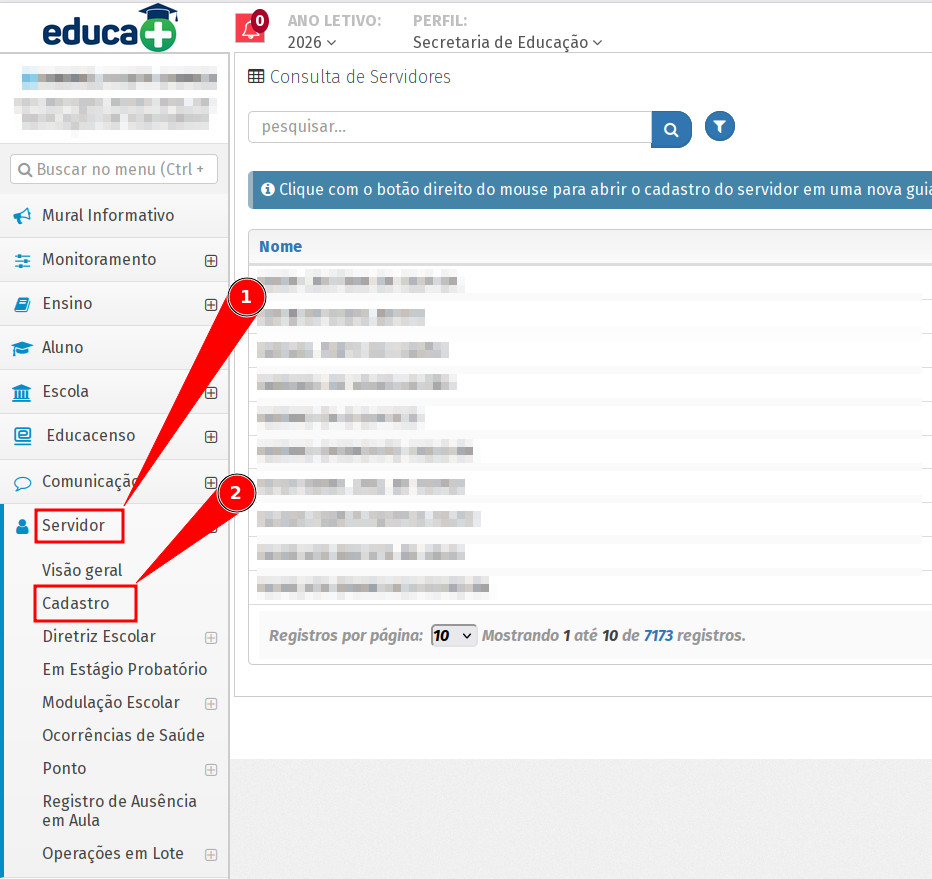Screen dimensions: 932x879
Task: Expand the Monitoramento menu plus
Action: point(211,261)
